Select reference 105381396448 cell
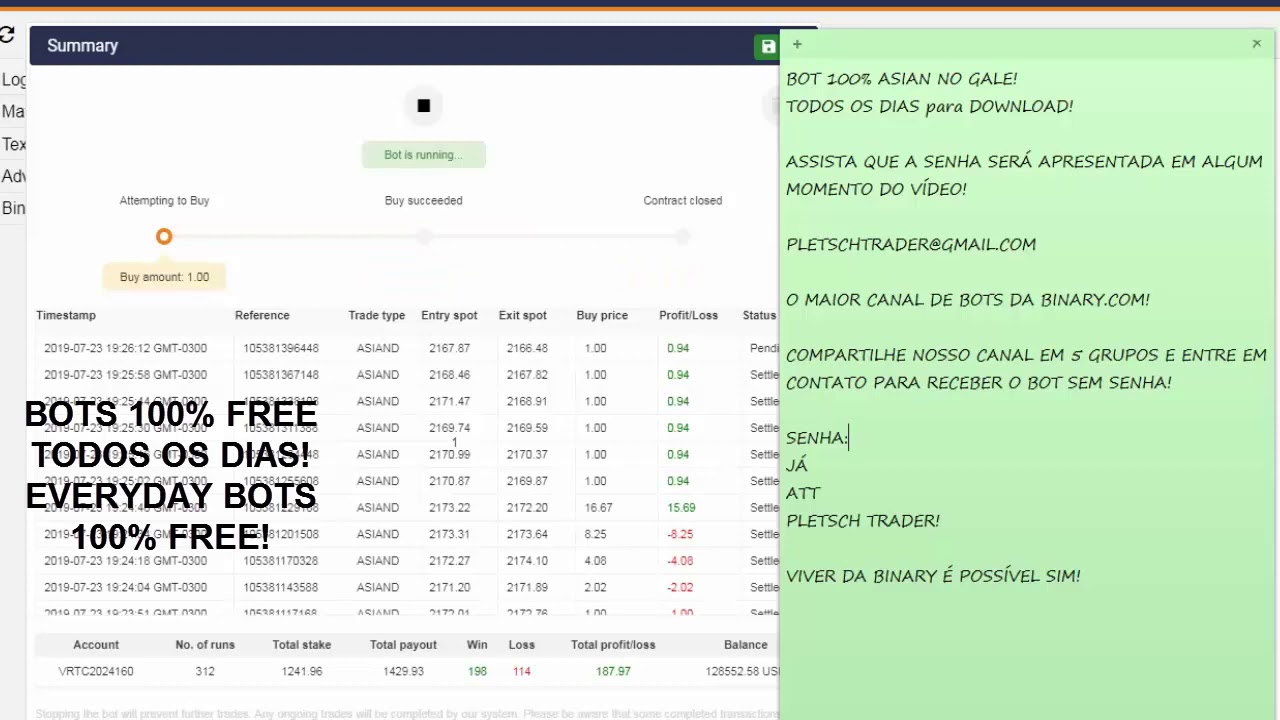The width and height of the screenshot is (1280, 720). click(x=281, y=348)
